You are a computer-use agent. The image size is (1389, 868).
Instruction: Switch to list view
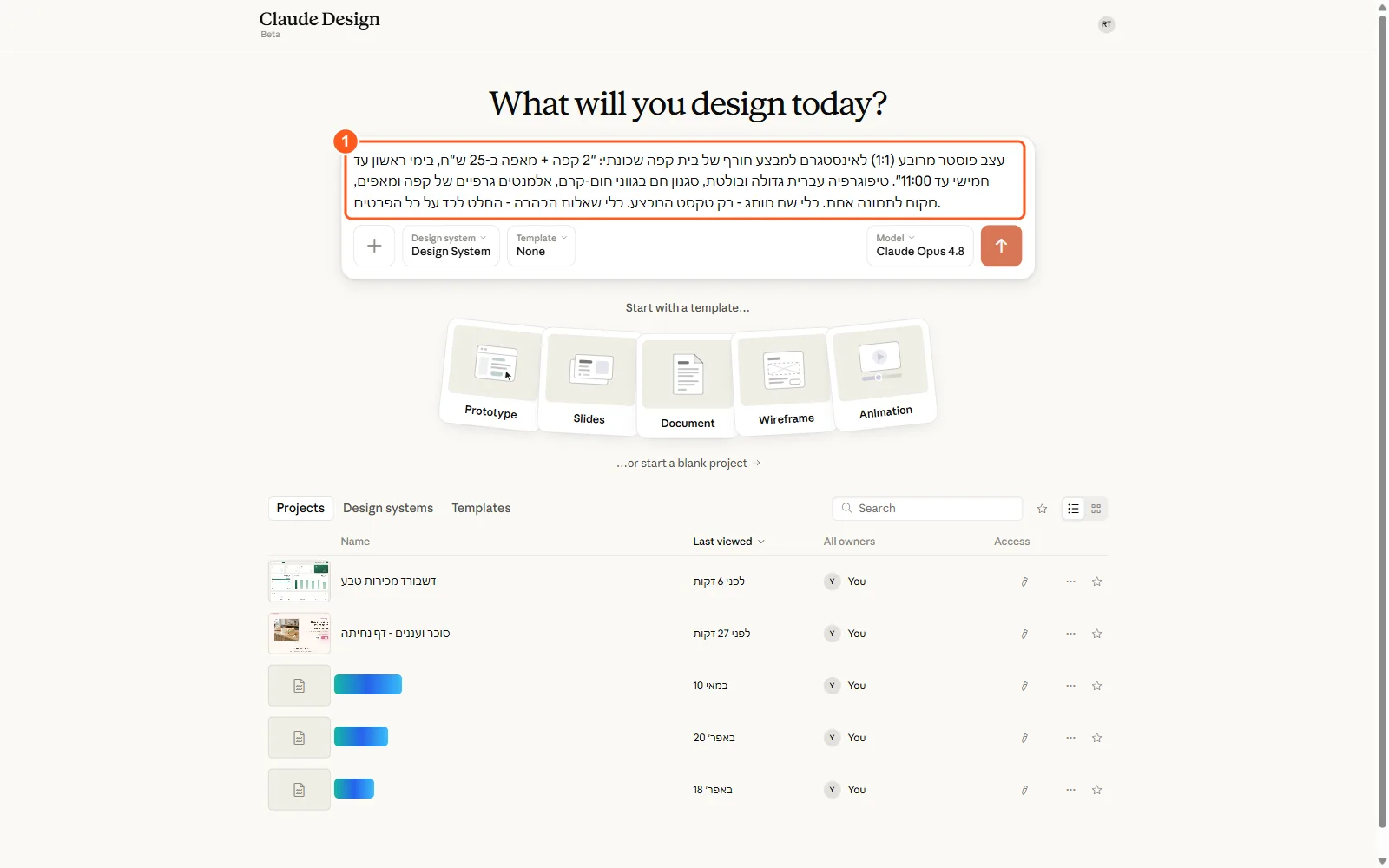pyautogui.click(x=1074, y=509)
